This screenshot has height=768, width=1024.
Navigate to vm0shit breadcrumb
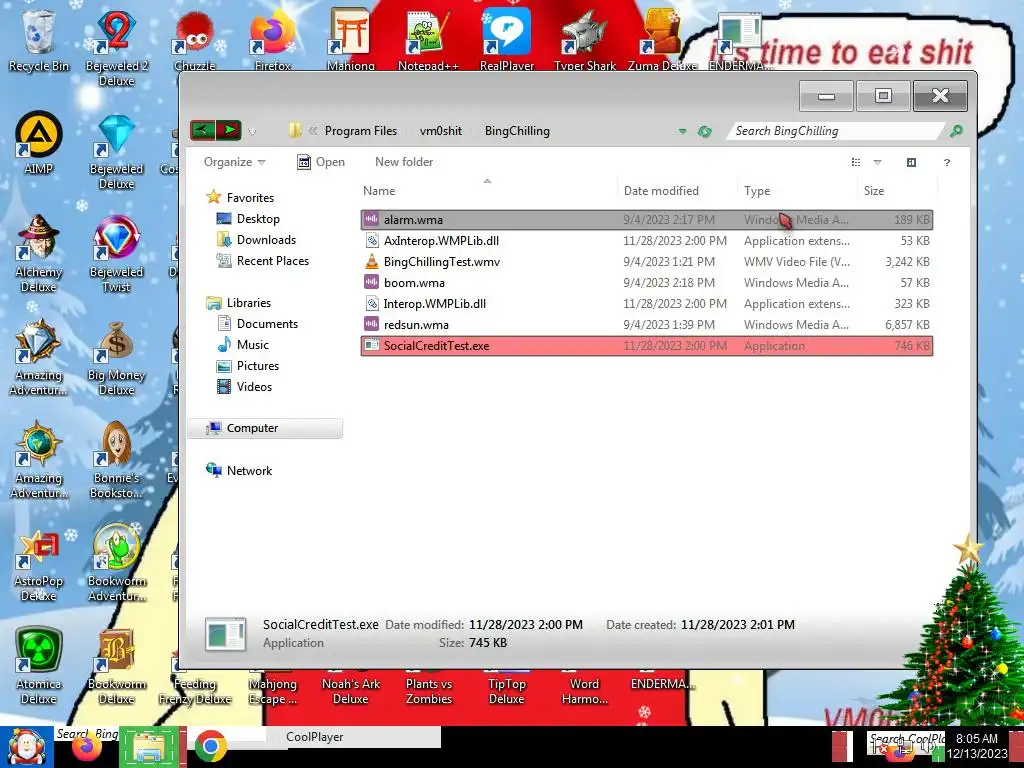coord(440,131)
